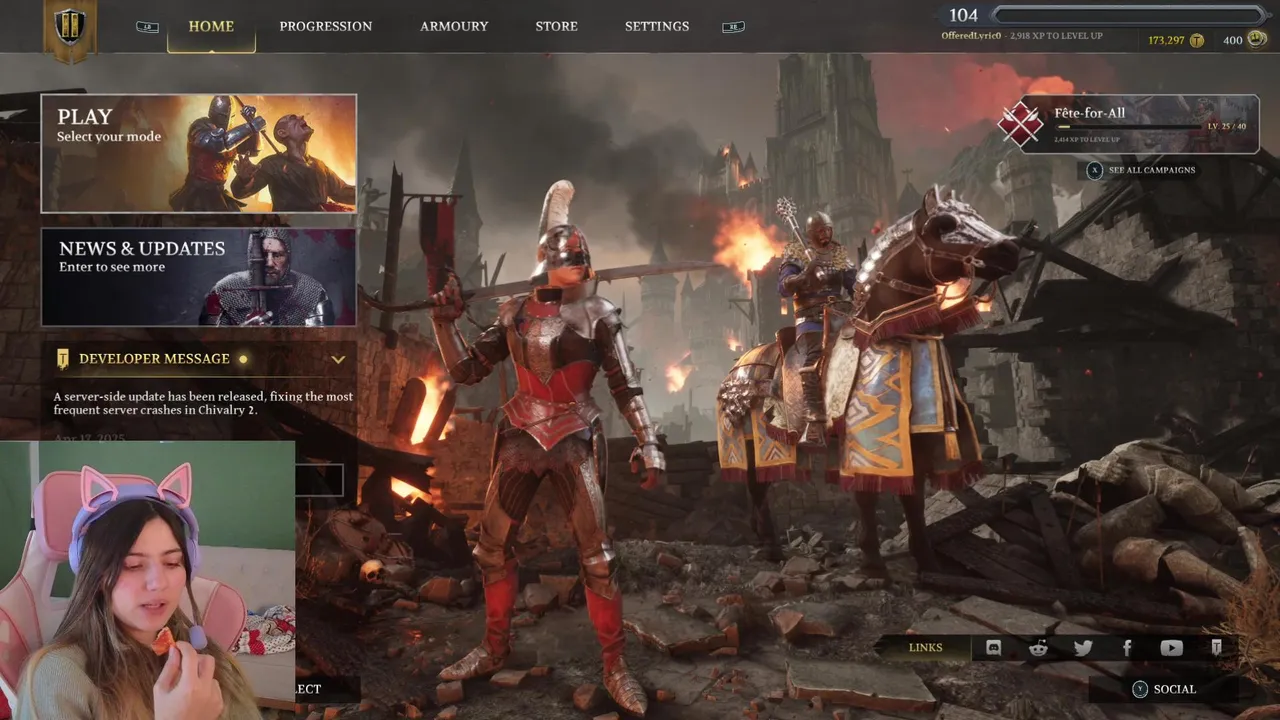Image resolution: width=1280 pixels, height=720 pixels.
Task: Click the X button icon beside See All Campaigns
Action: (1095, 170)
